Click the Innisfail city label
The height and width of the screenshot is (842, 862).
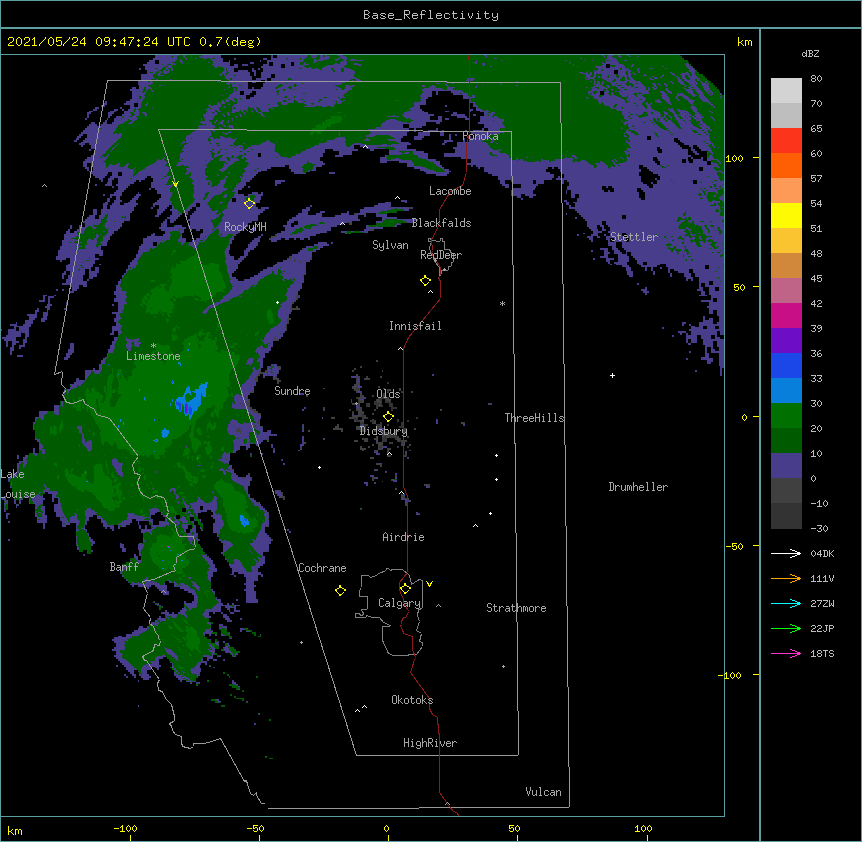[x=415, y=326]
